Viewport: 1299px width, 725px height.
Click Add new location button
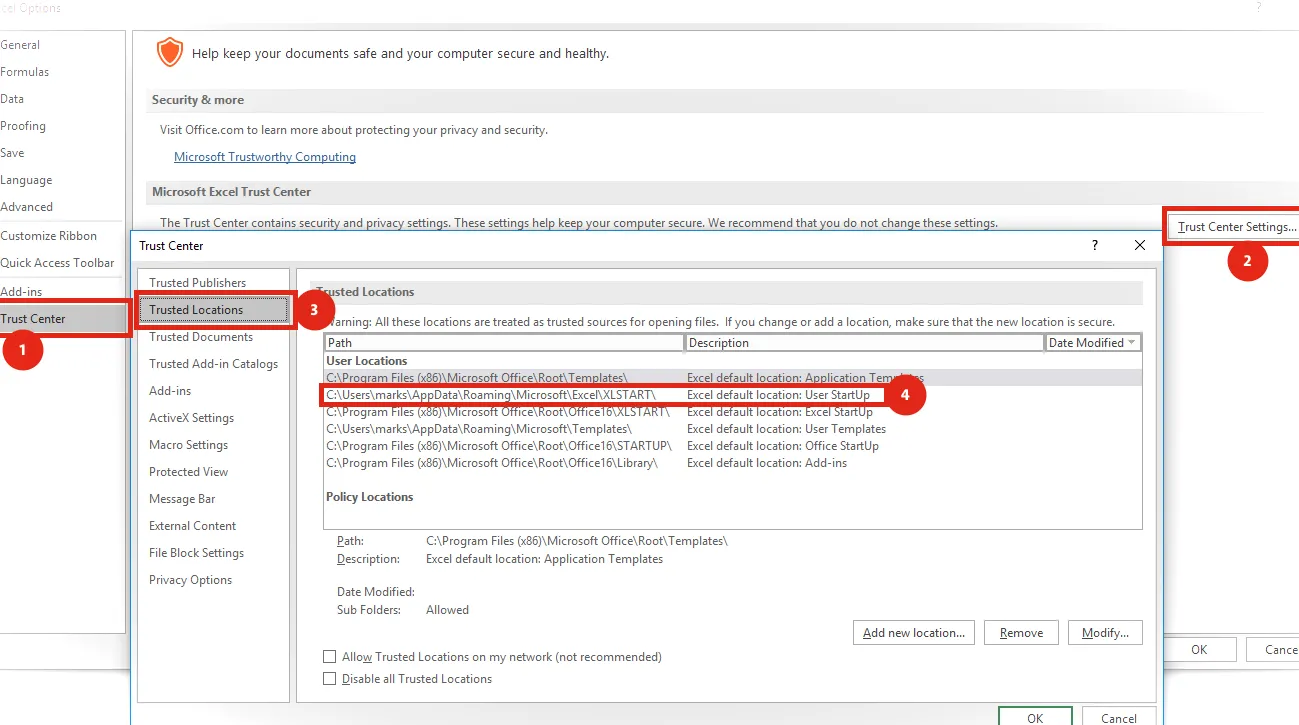coord(913,633)
